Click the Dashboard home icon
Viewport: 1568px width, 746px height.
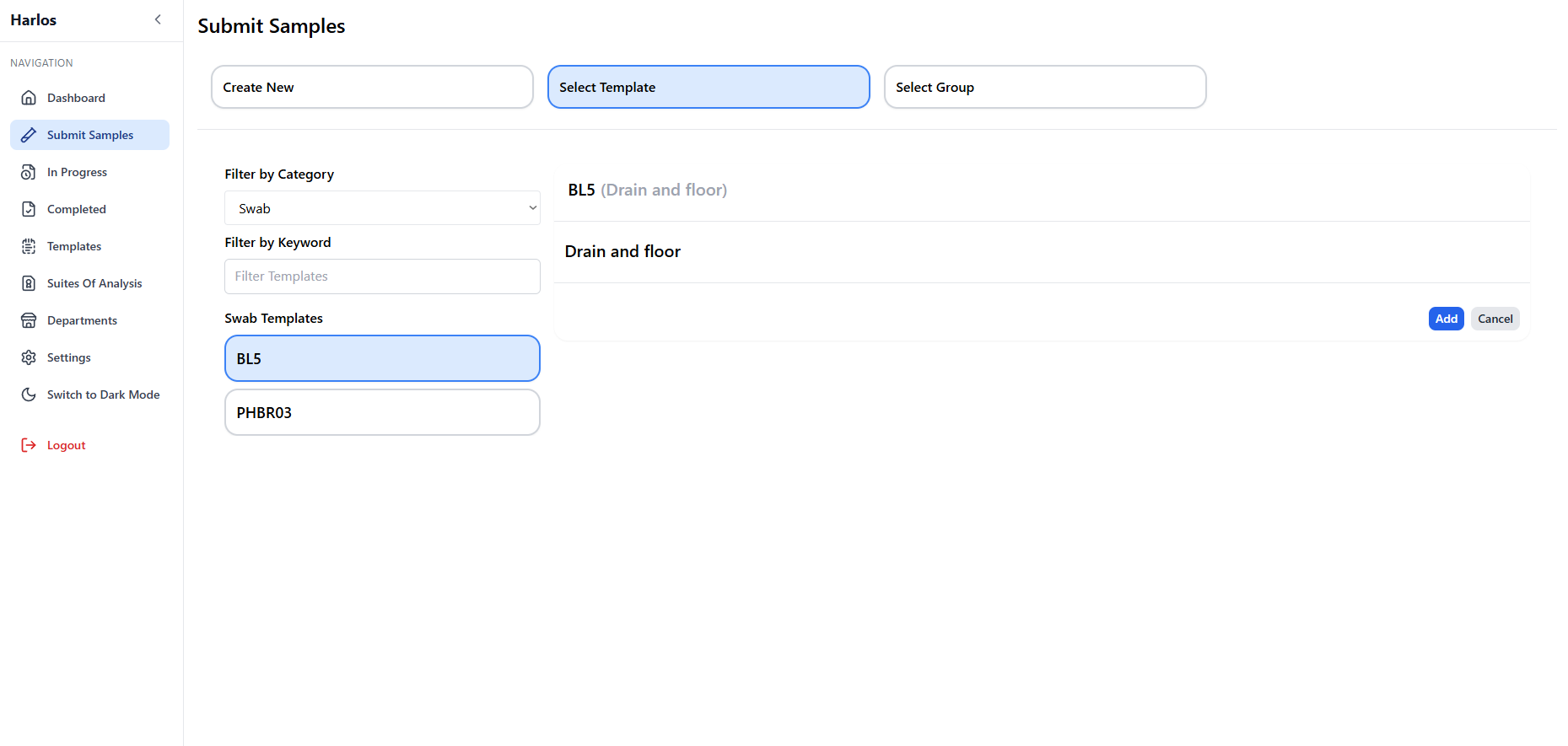coord(29,98)
